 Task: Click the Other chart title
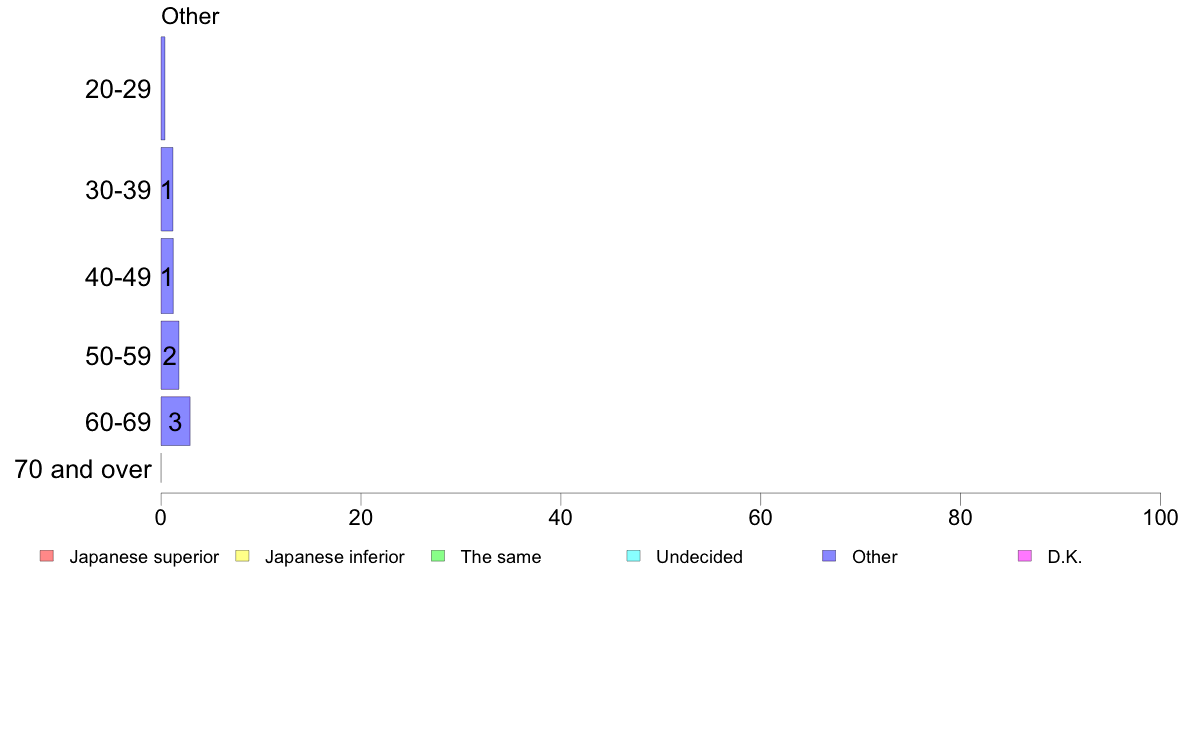(x=190, y=16)
